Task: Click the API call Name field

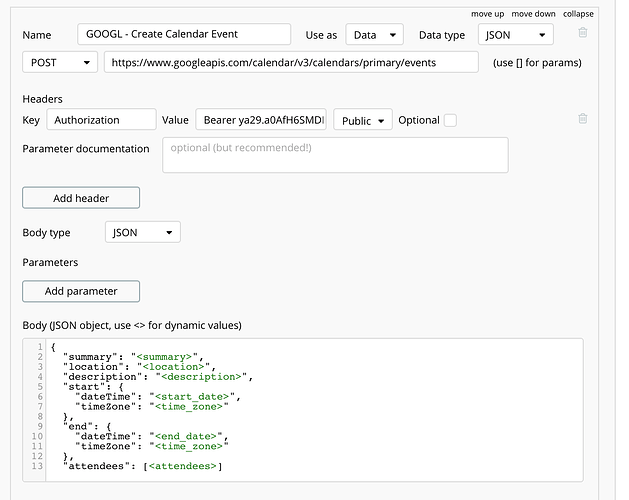Action: [x=184, y=35]
